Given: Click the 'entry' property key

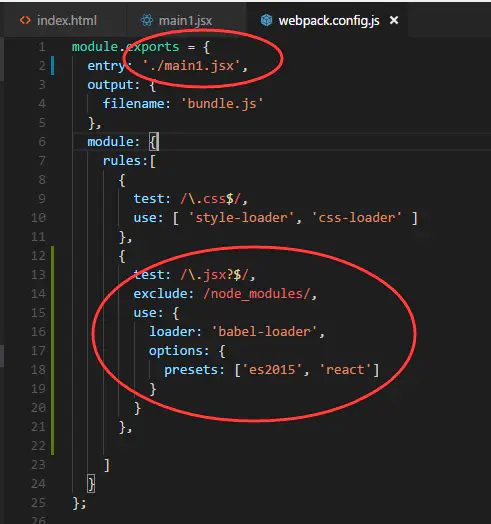Looking at the screenshot, I should point(106,66).
